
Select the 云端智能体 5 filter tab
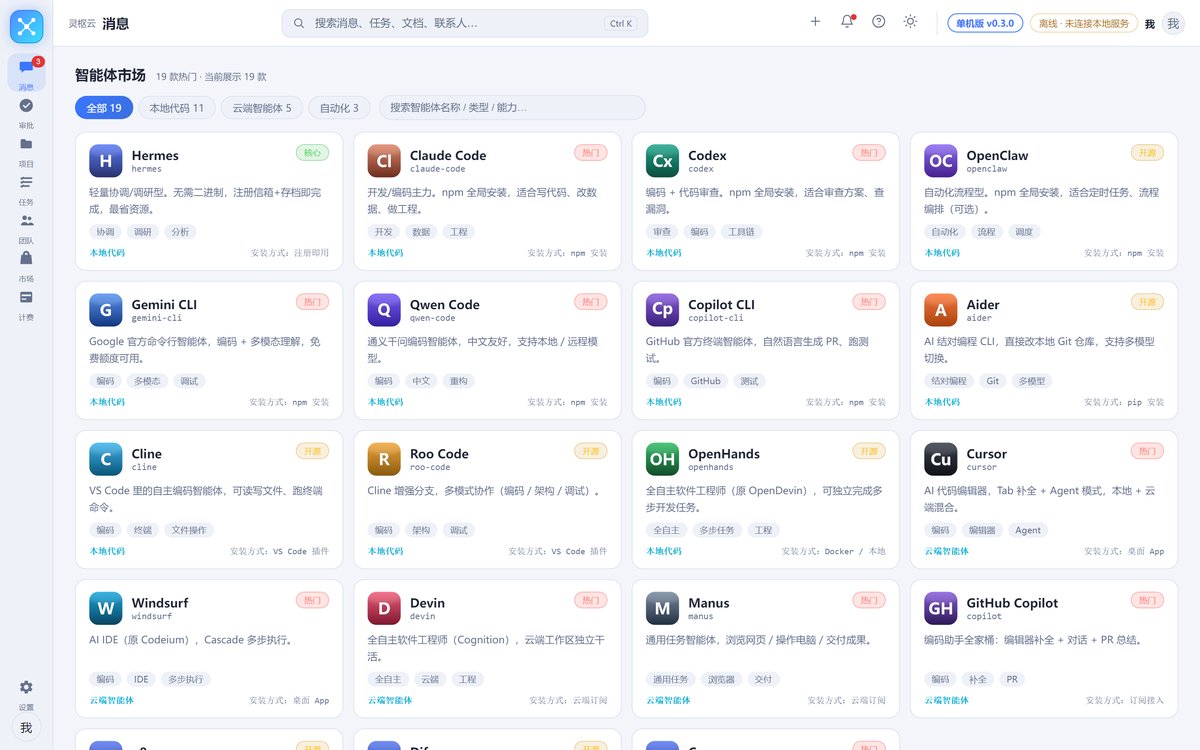point(262,108)
